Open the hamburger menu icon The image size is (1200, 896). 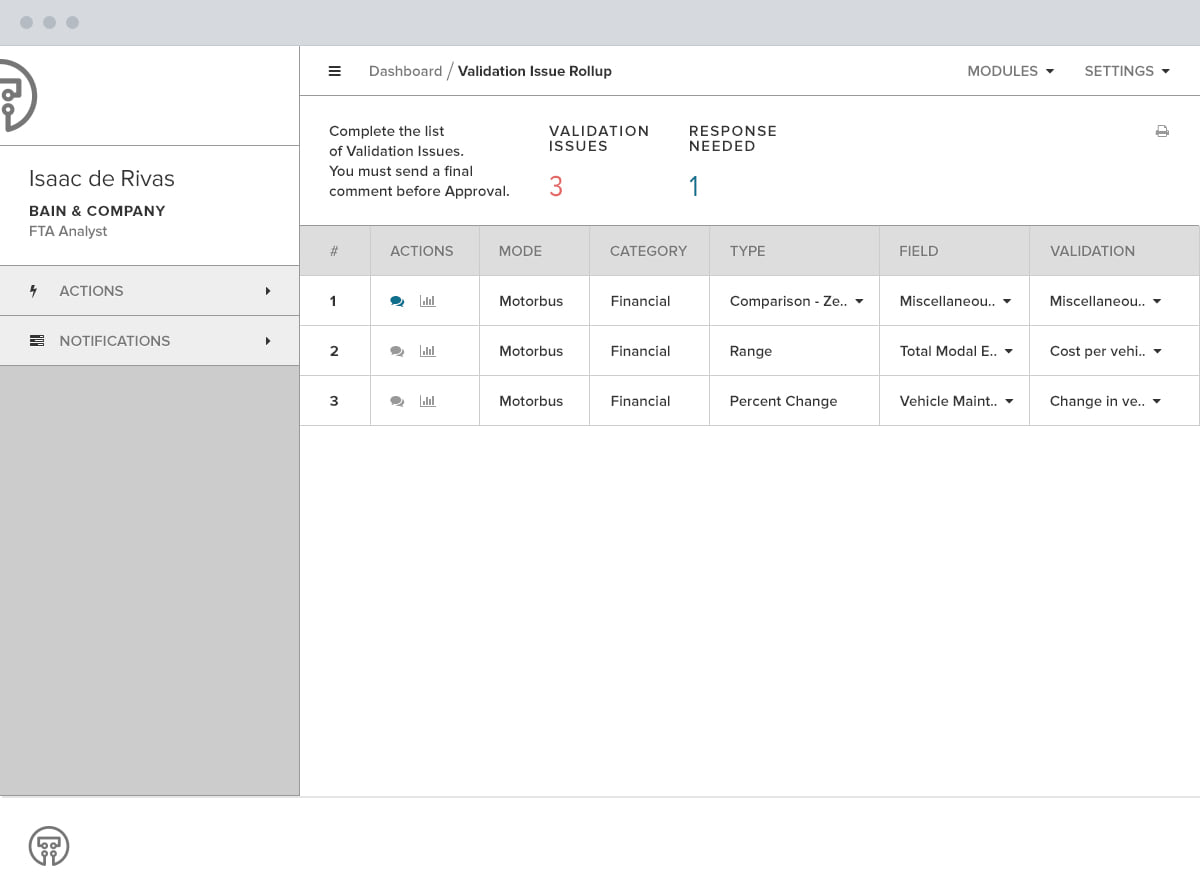tap(335, 71)
